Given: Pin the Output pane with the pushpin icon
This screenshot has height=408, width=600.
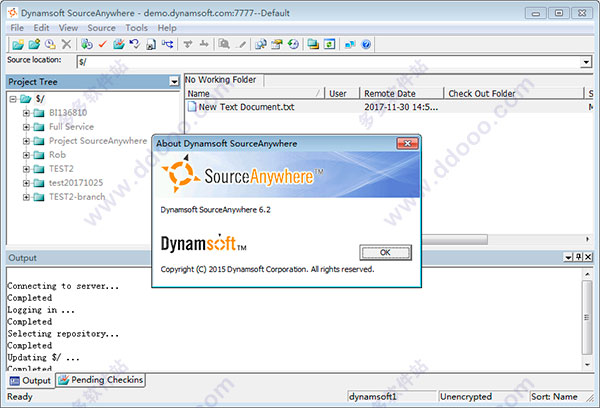Looking at the screenshot, I should [x=579, y=257].
